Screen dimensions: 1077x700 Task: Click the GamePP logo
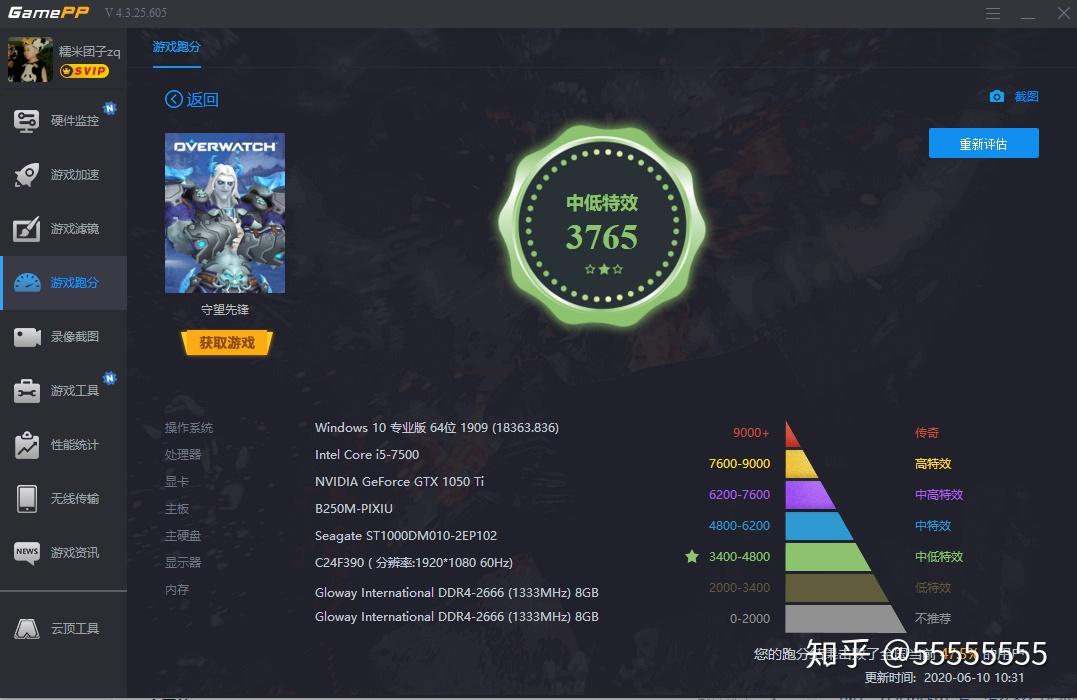tap(48, 12)
